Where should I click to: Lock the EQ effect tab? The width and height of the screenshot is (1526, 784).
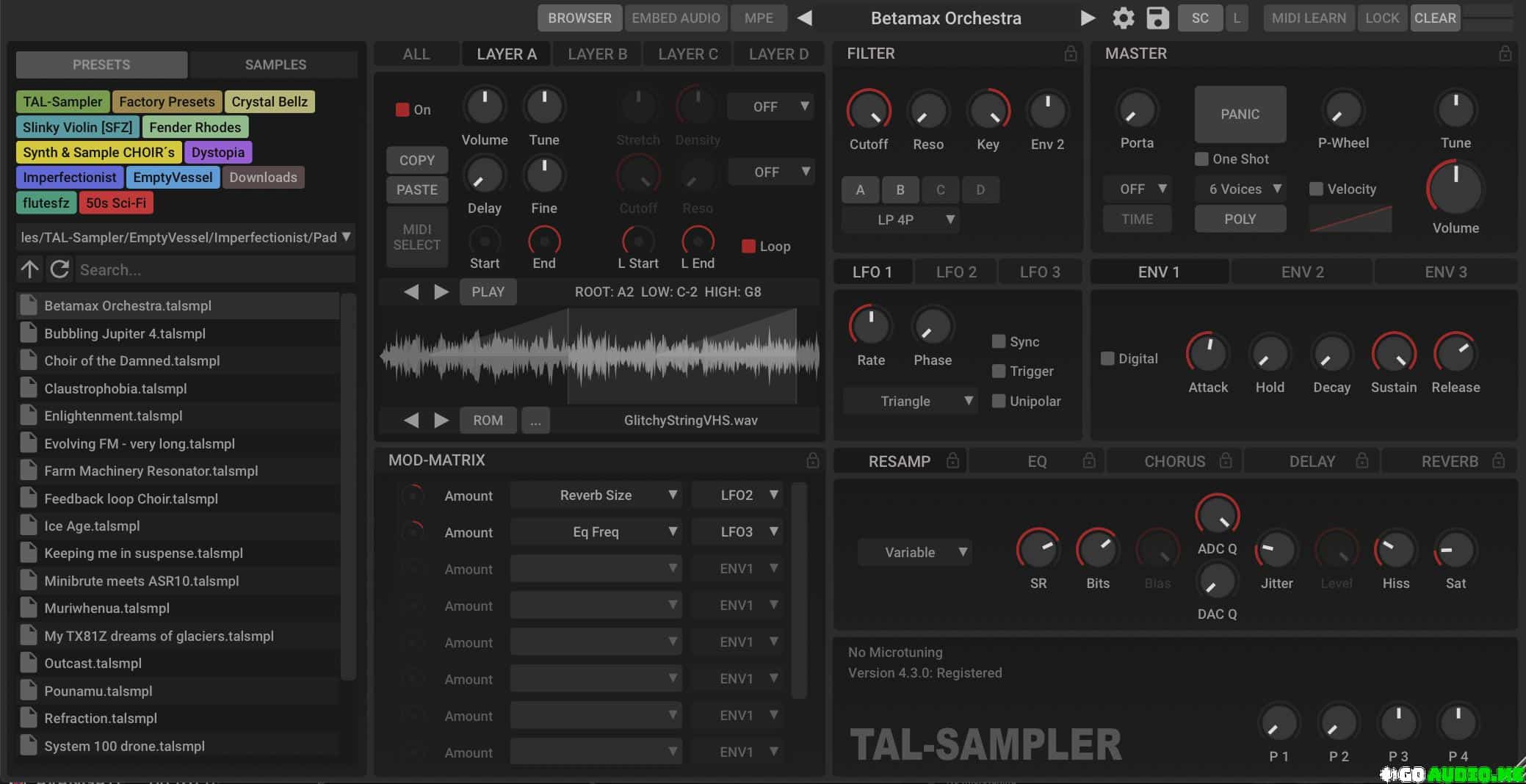tap(1089, 460)
